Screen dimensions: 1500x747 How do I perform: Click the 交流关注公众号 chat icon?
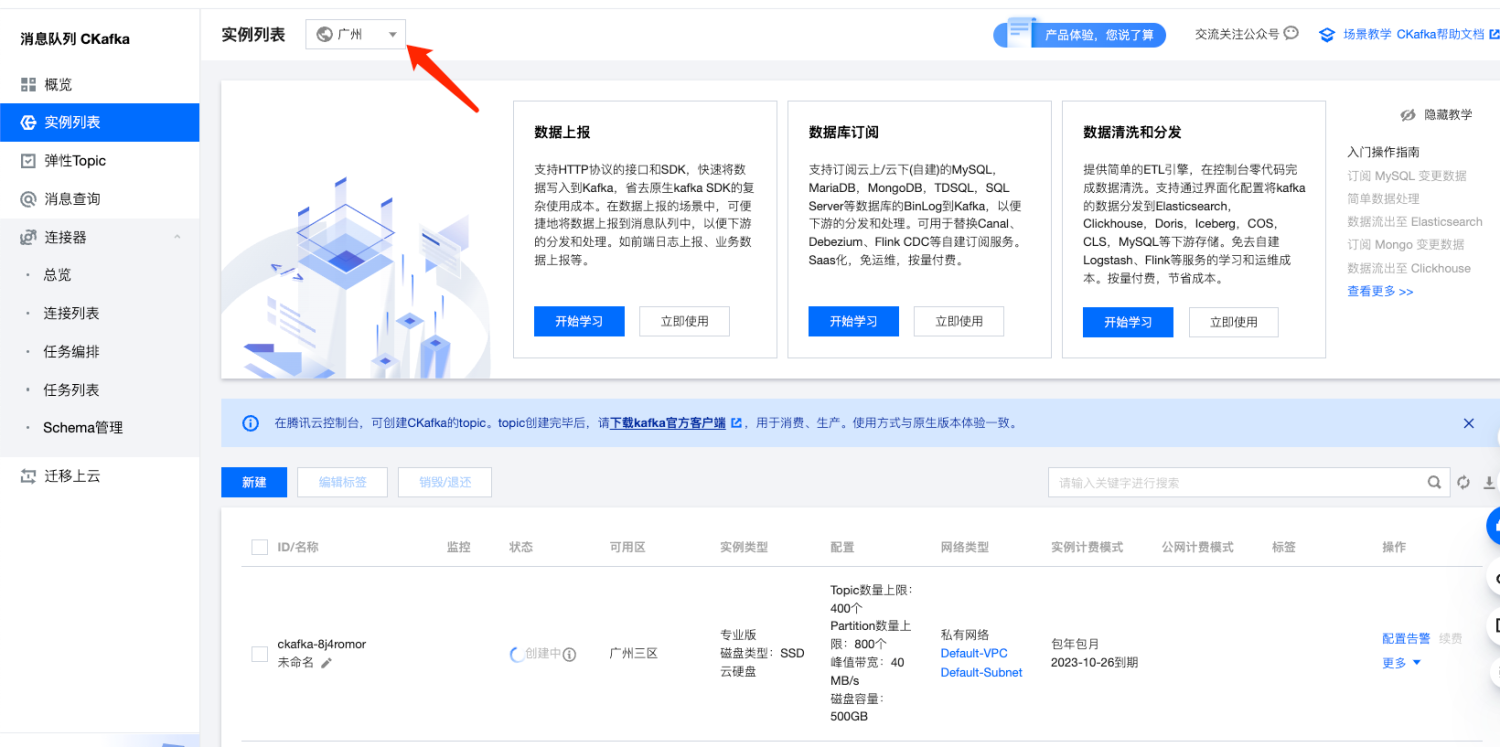[x=1291, y=33]
